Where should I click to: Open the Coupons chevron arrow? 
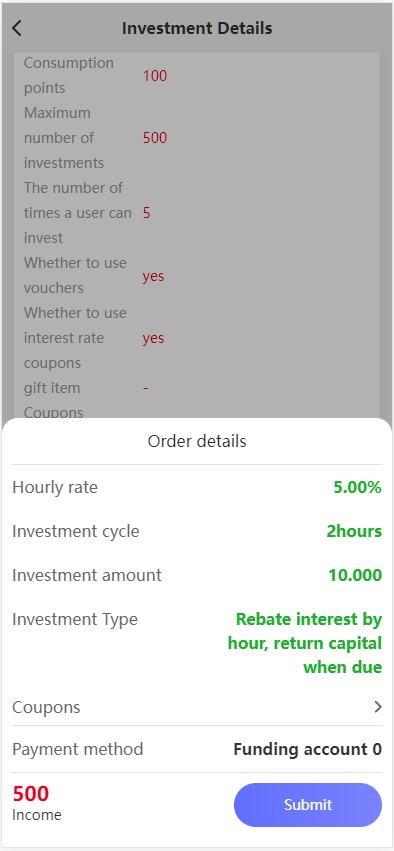(x=378, y=707)
